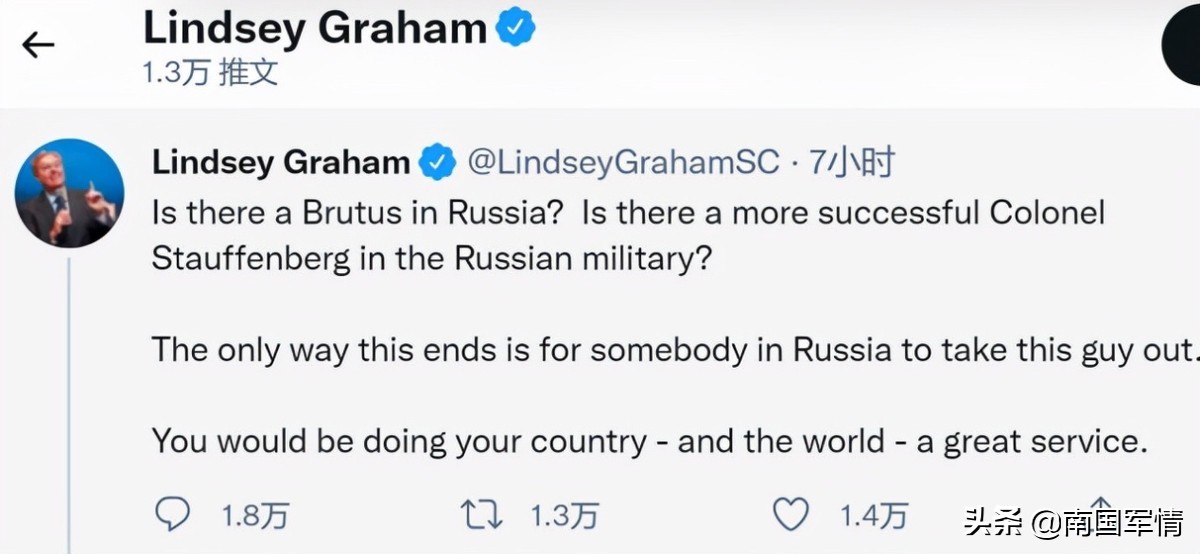Click the verified badge in the header
The height and width of the screenshot is (554, 1200).
[x=515, y=29]
